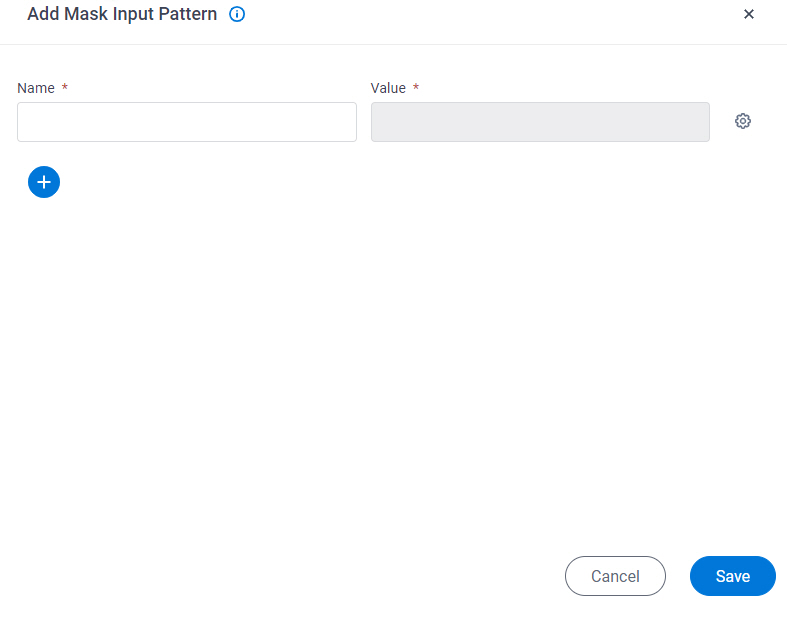Configure the value using the cog icon
Viewport: 787px width, 620px height.
click(x=743, y=121)
